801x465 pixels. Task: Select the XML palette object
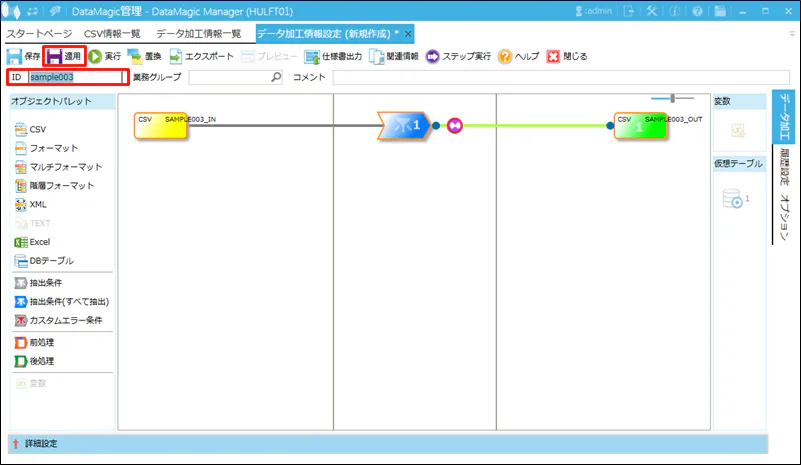[31, 204]
